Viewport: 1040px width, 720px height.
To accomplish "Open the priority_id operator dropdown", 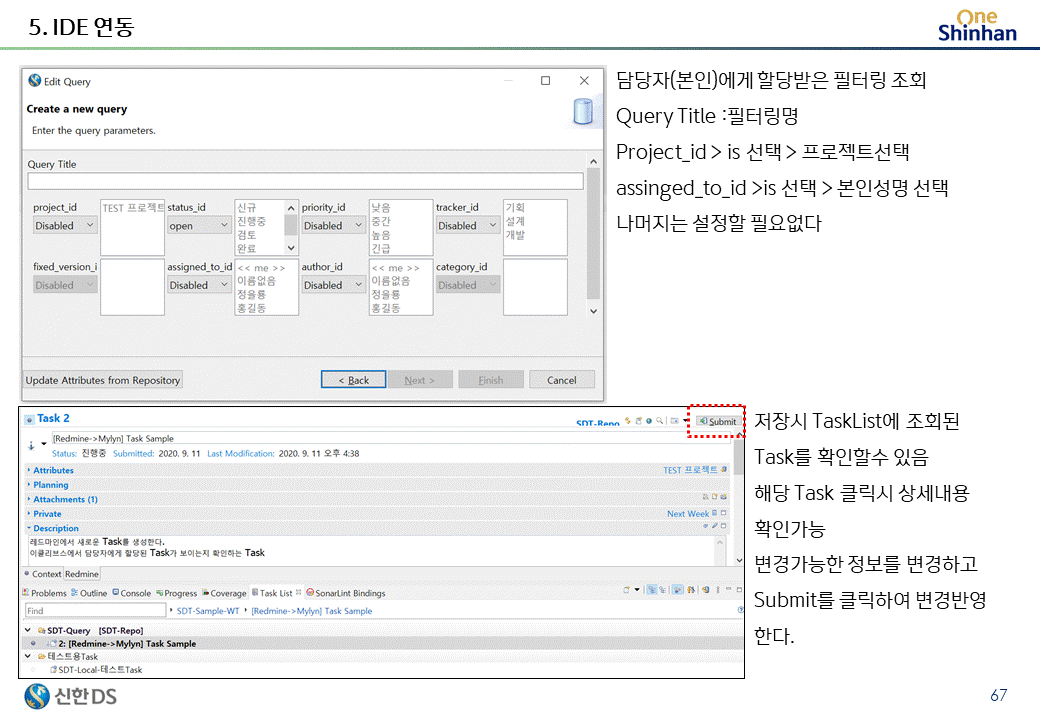I will pos(334,225).
